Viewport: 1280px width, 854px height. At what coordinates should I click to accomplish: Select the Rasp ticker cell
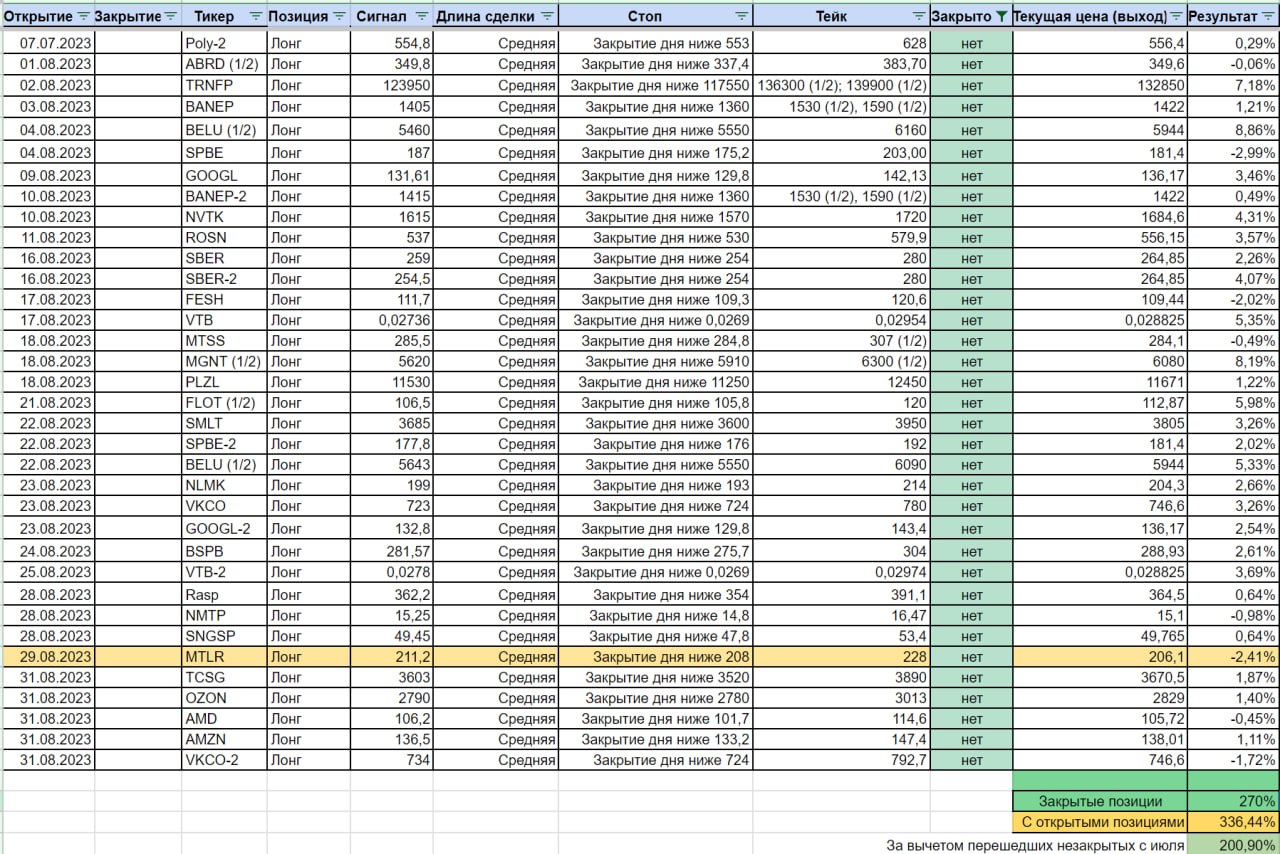[223, 594]
